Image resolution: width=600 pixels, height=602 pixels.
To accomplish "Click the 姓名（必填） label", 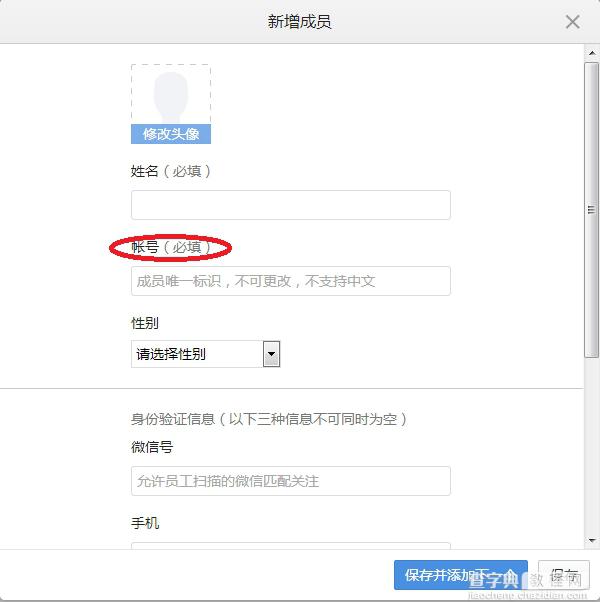I will point(171,171).
